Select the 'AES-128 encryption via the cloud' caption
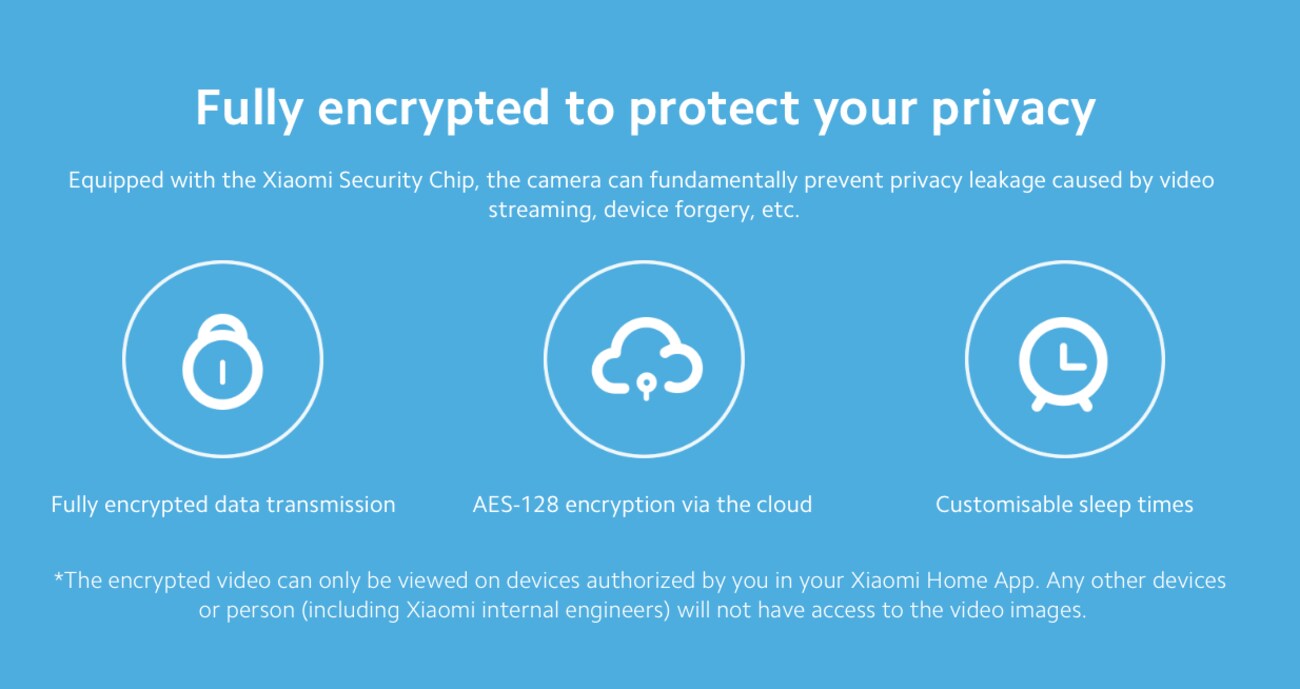The width and height of the screenshot is (1300, 689). coord(642,505)
